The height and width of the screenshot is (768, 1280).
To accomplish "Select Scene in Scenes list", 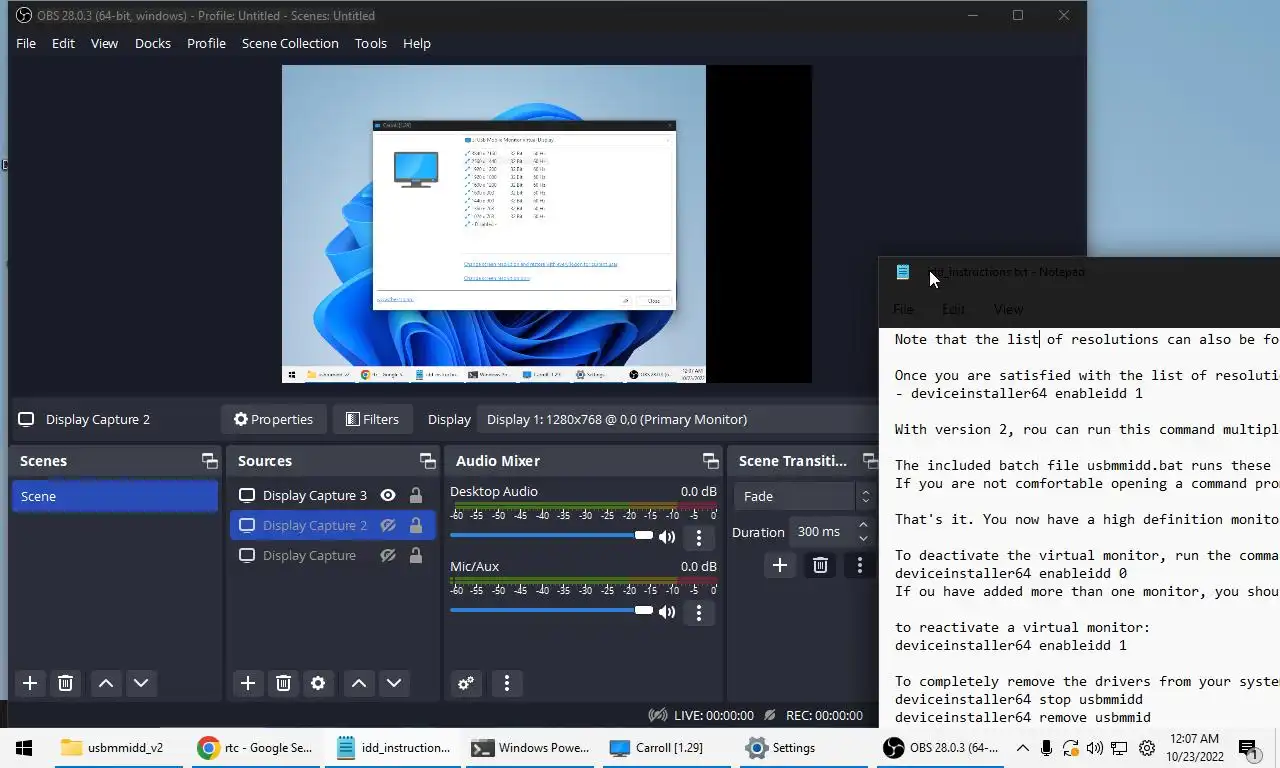I will 115,496.
